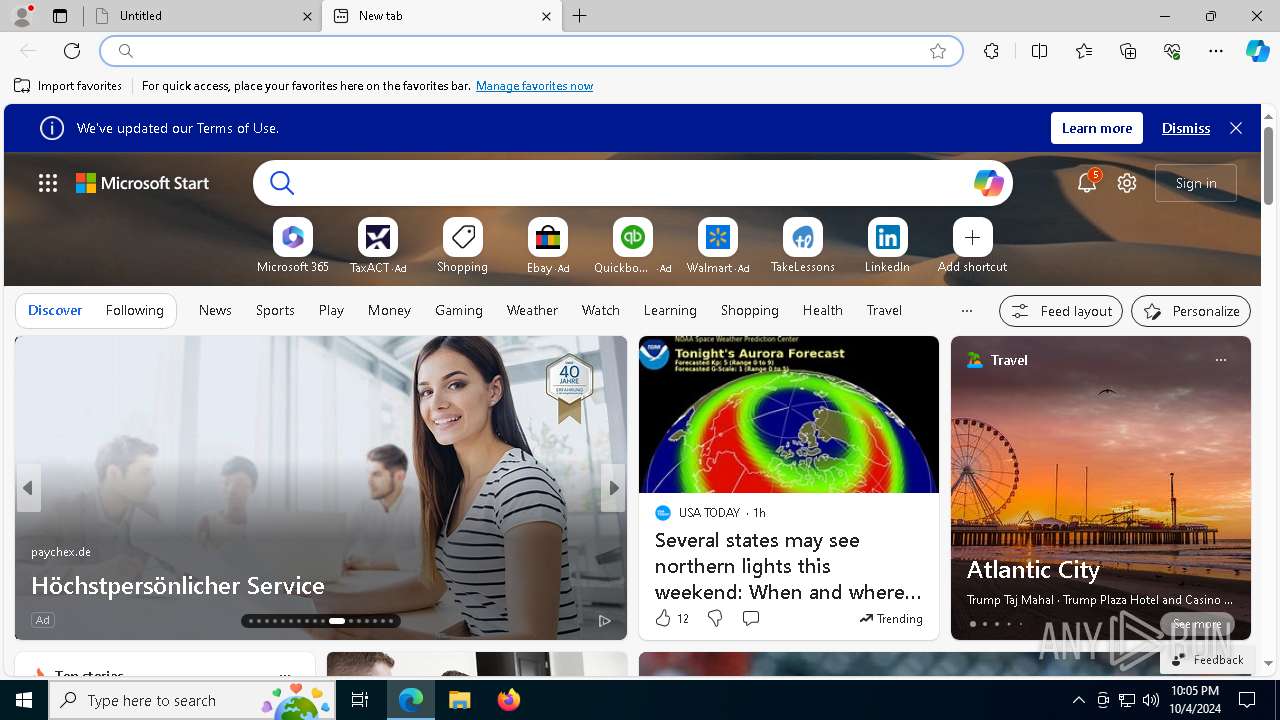
Task: Click the Microsoft Start search field
Action: pos(632,183)
